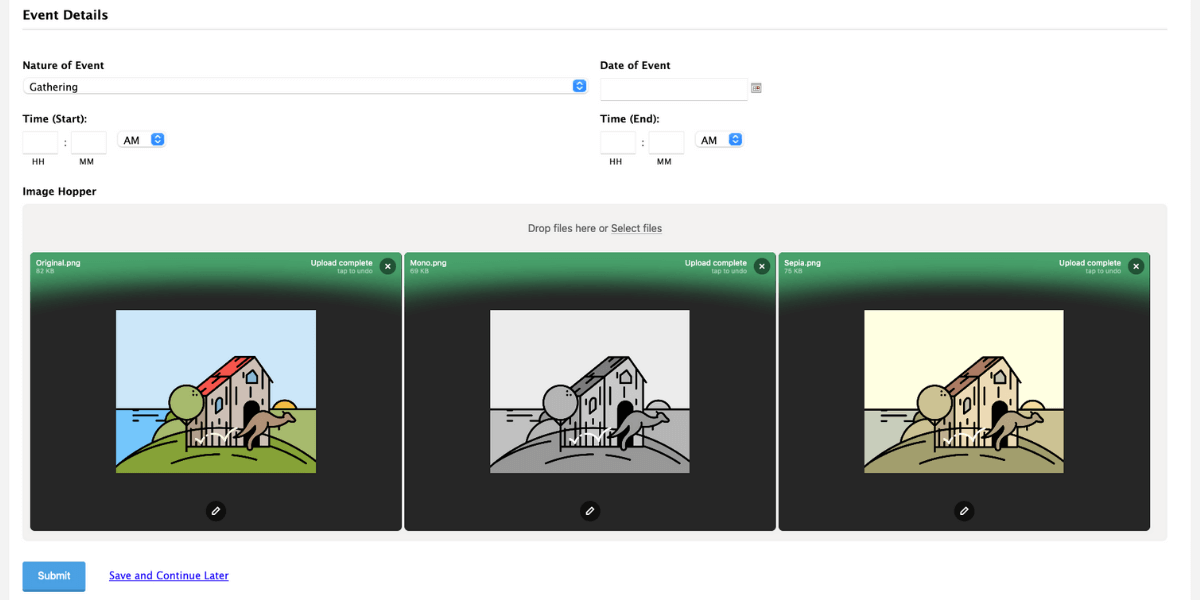This screenshot has height=600, width=1200.
Task: Remove the Sepia.png upload
Action: [x=1136, y=266]
